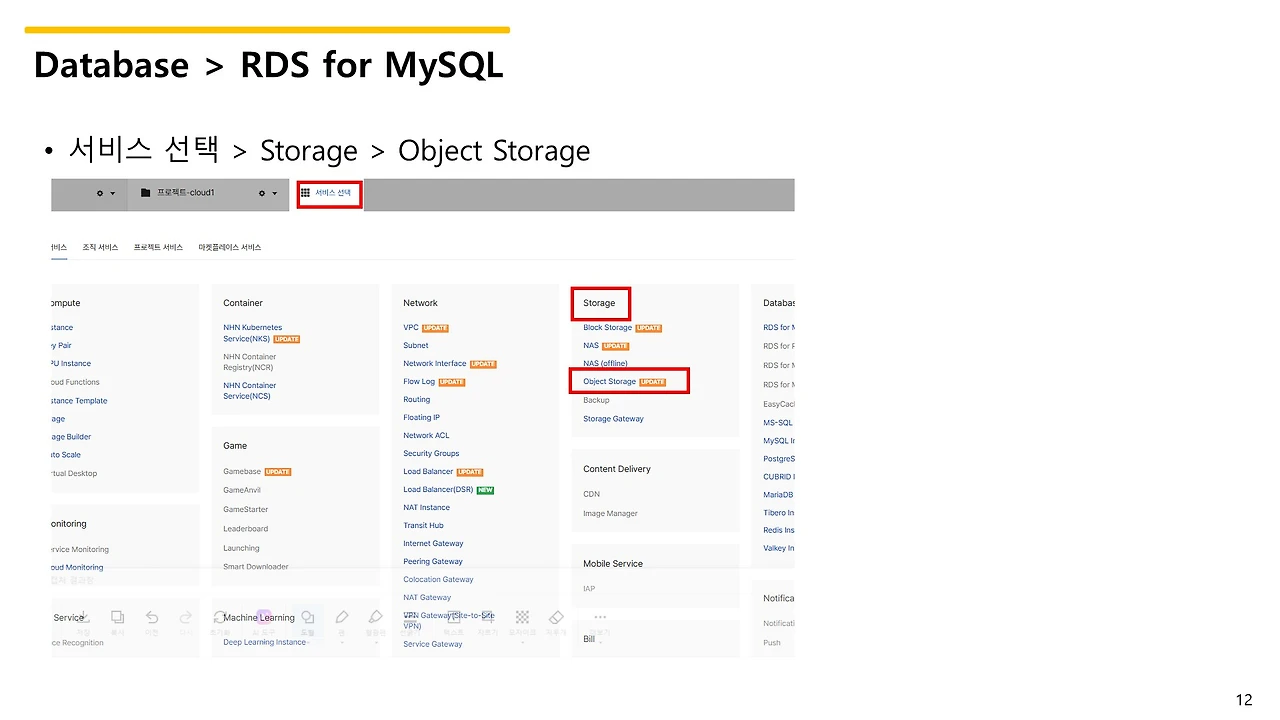
Task: Open the Image Manager service
Action: (x=610, y=513)
